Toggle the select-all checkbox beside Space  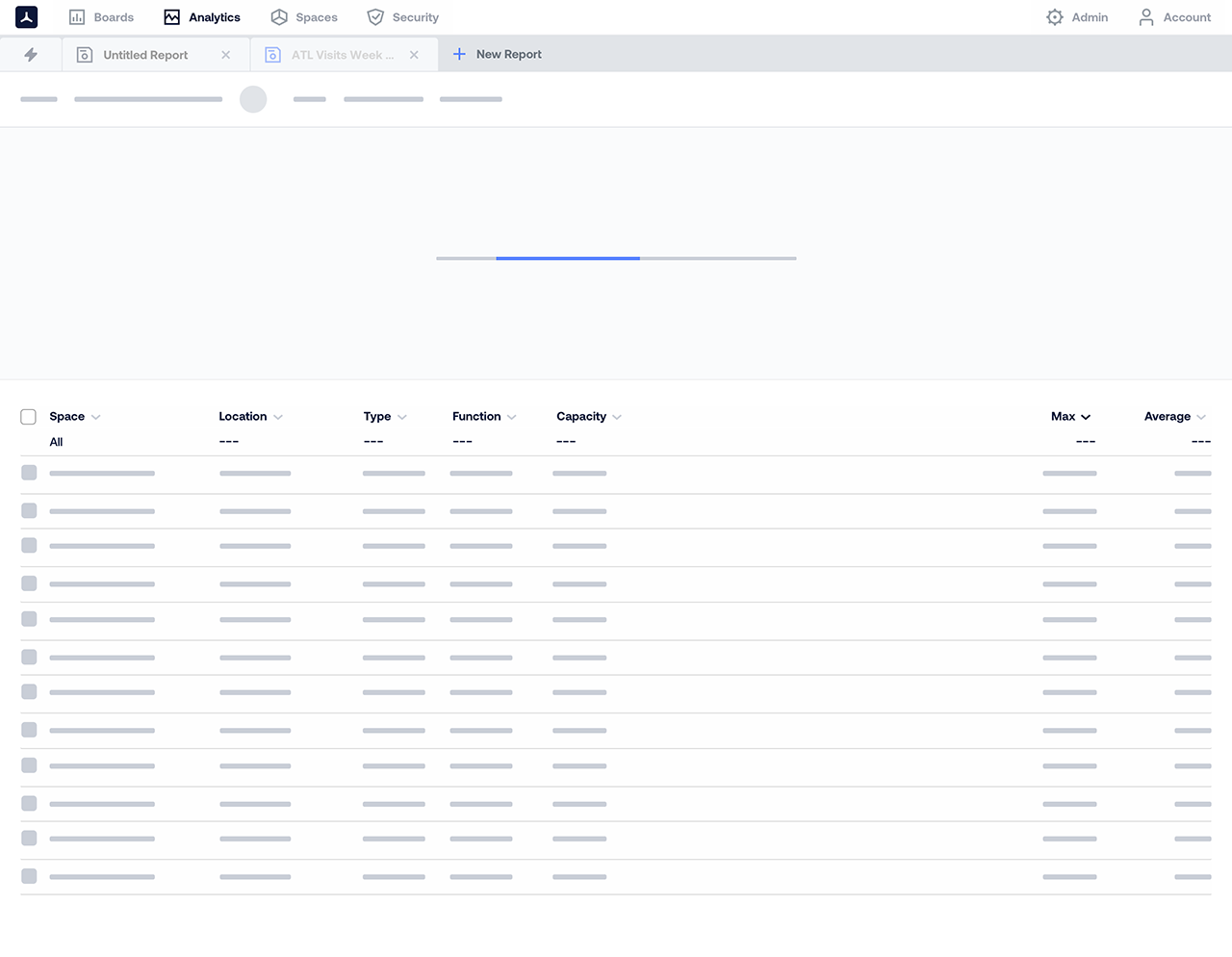[29, 417]
